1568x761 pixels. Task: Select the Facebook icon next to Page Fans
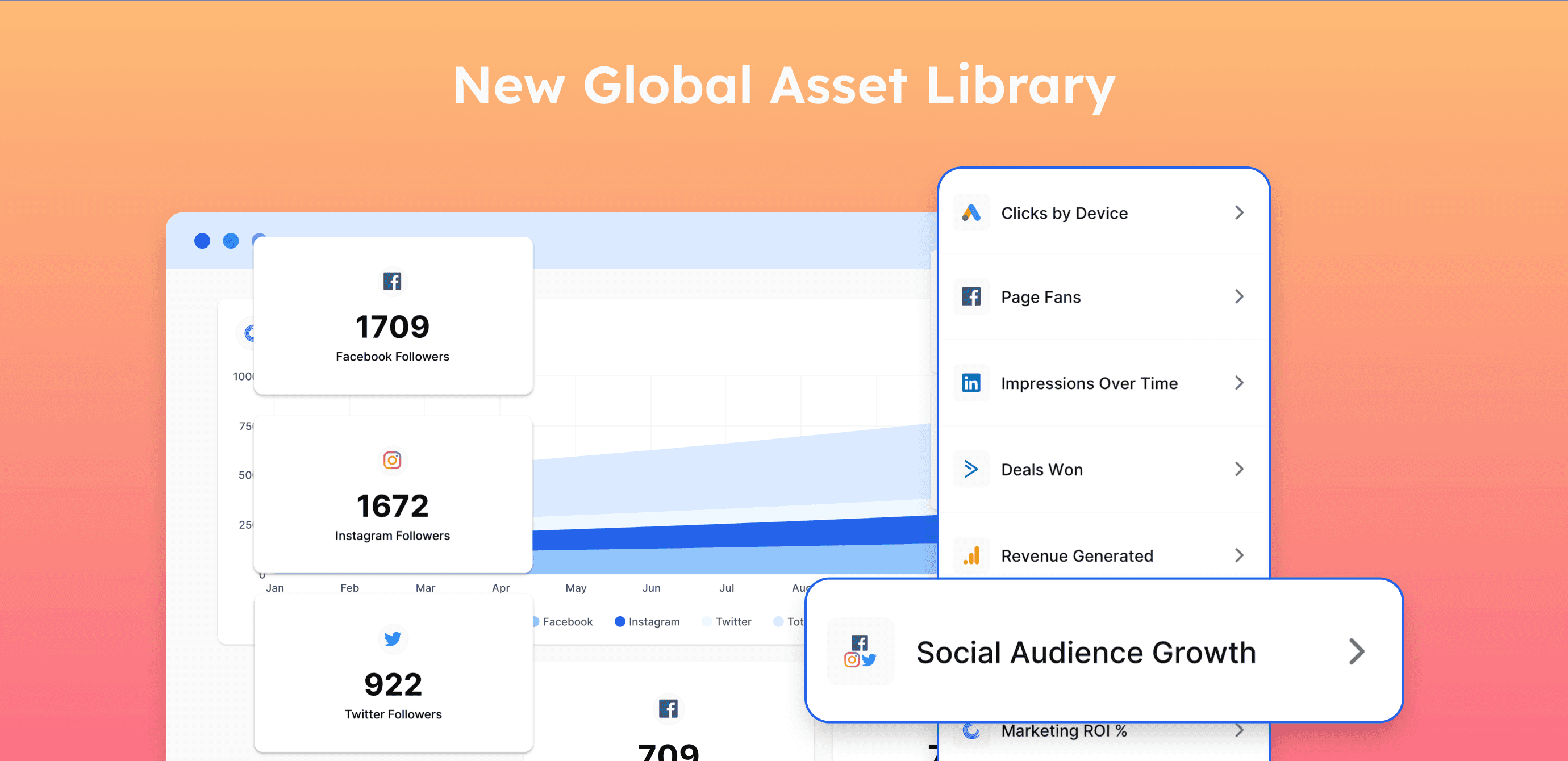tap(971, 297)
